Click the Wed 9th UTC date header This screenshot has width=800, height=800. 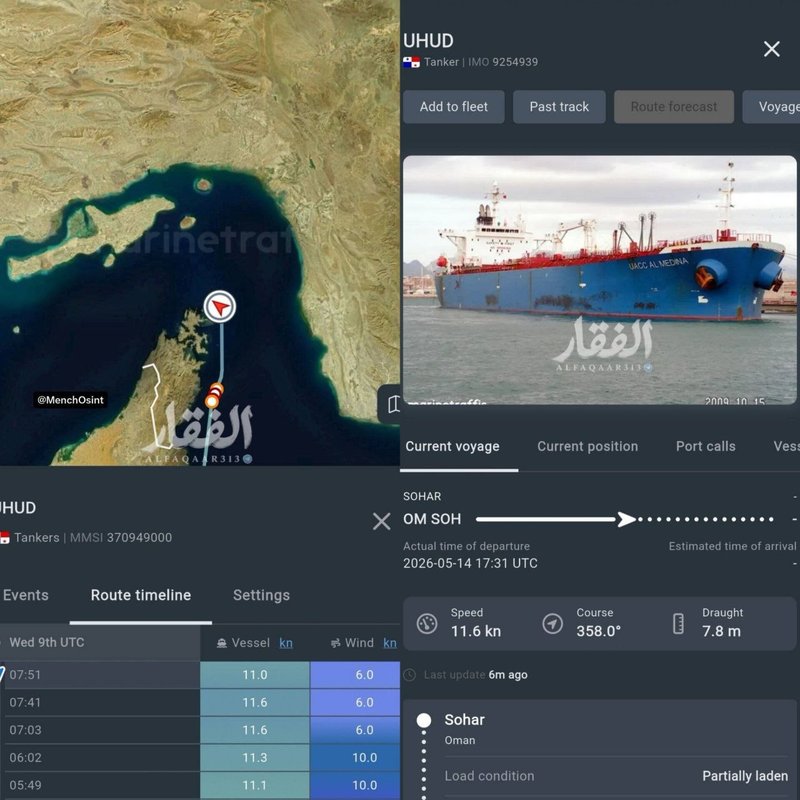pos(47,642)
